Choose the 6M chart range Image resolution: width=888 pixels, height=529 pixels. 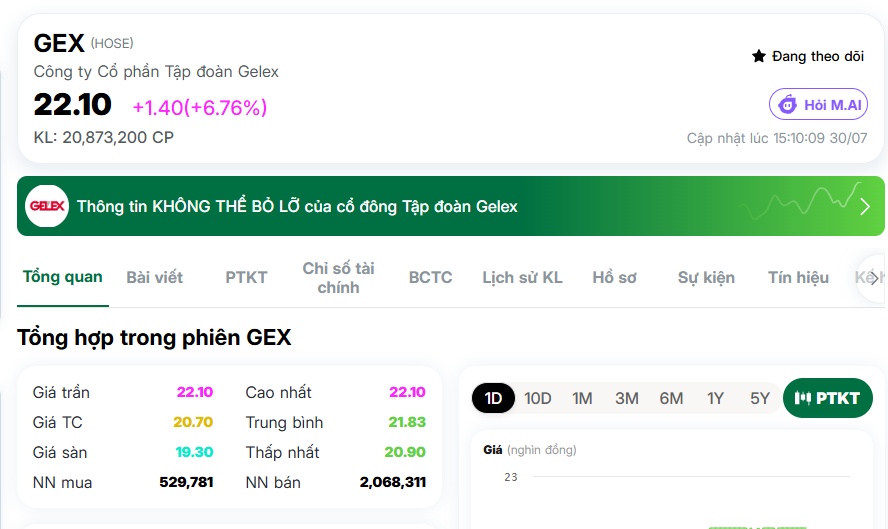pyautogui.click(x=671, y=398)
